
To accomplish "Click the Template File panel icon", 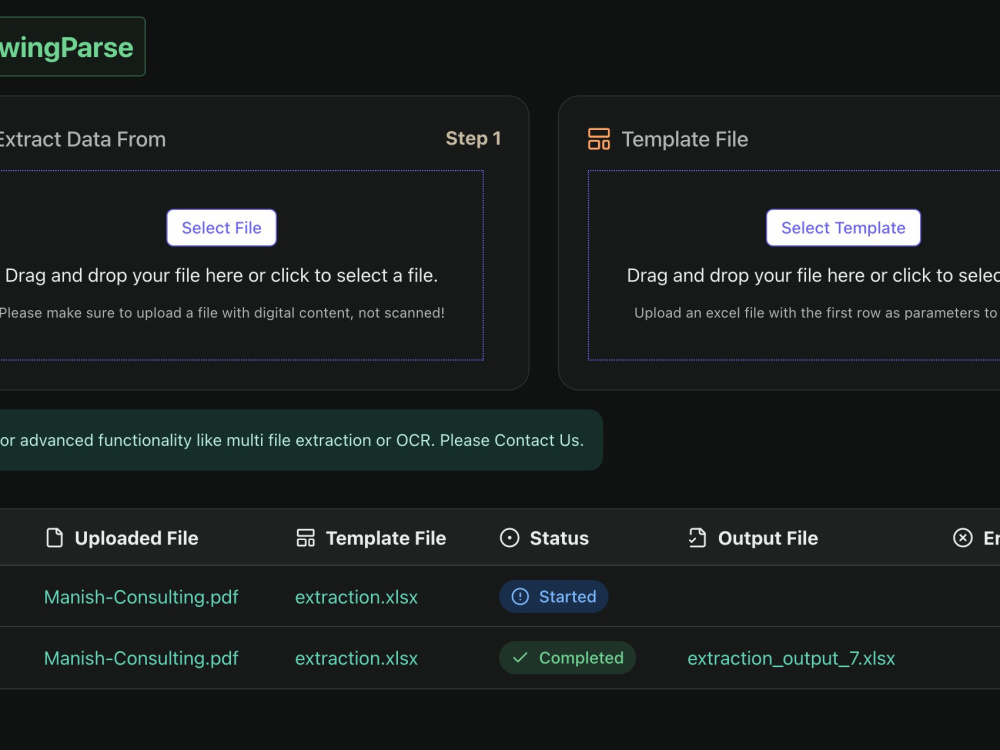I will click(x=599, y=139).
